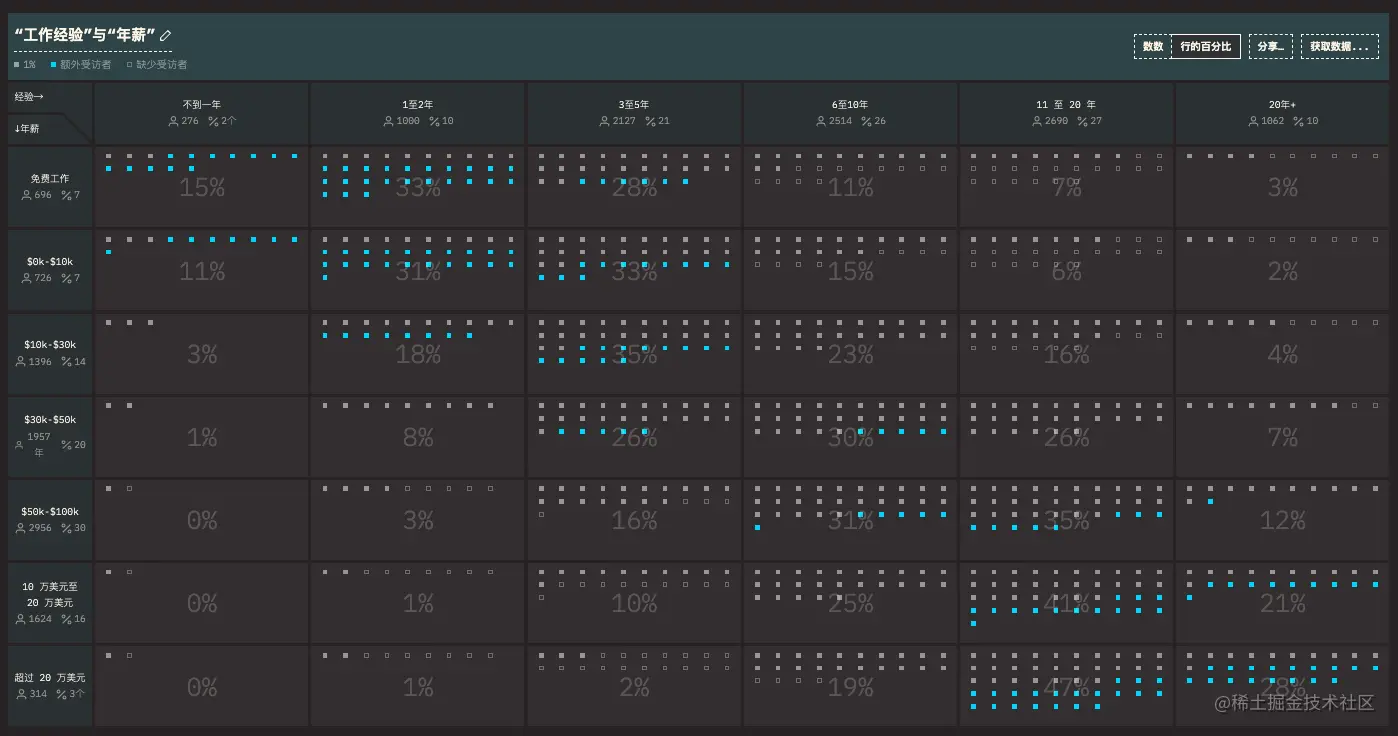
Task: Click the percent icon under 不到一年
Action: click(x=214, y=121)
